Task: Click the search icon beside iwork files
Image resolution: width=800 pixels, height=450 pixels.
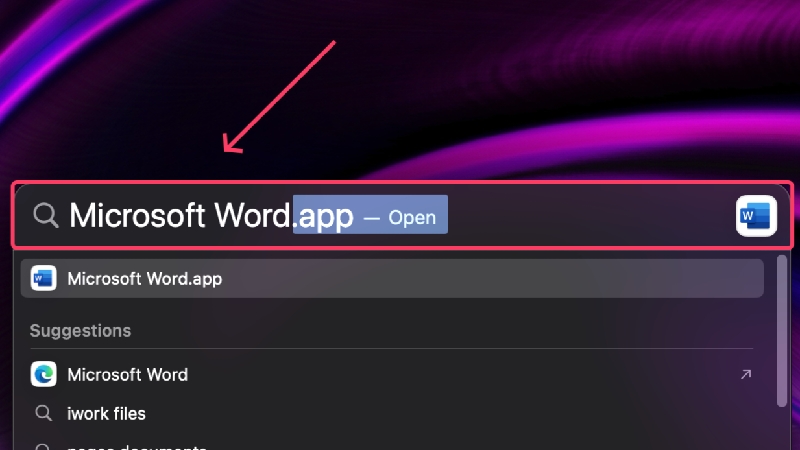Action: [43, 413]
